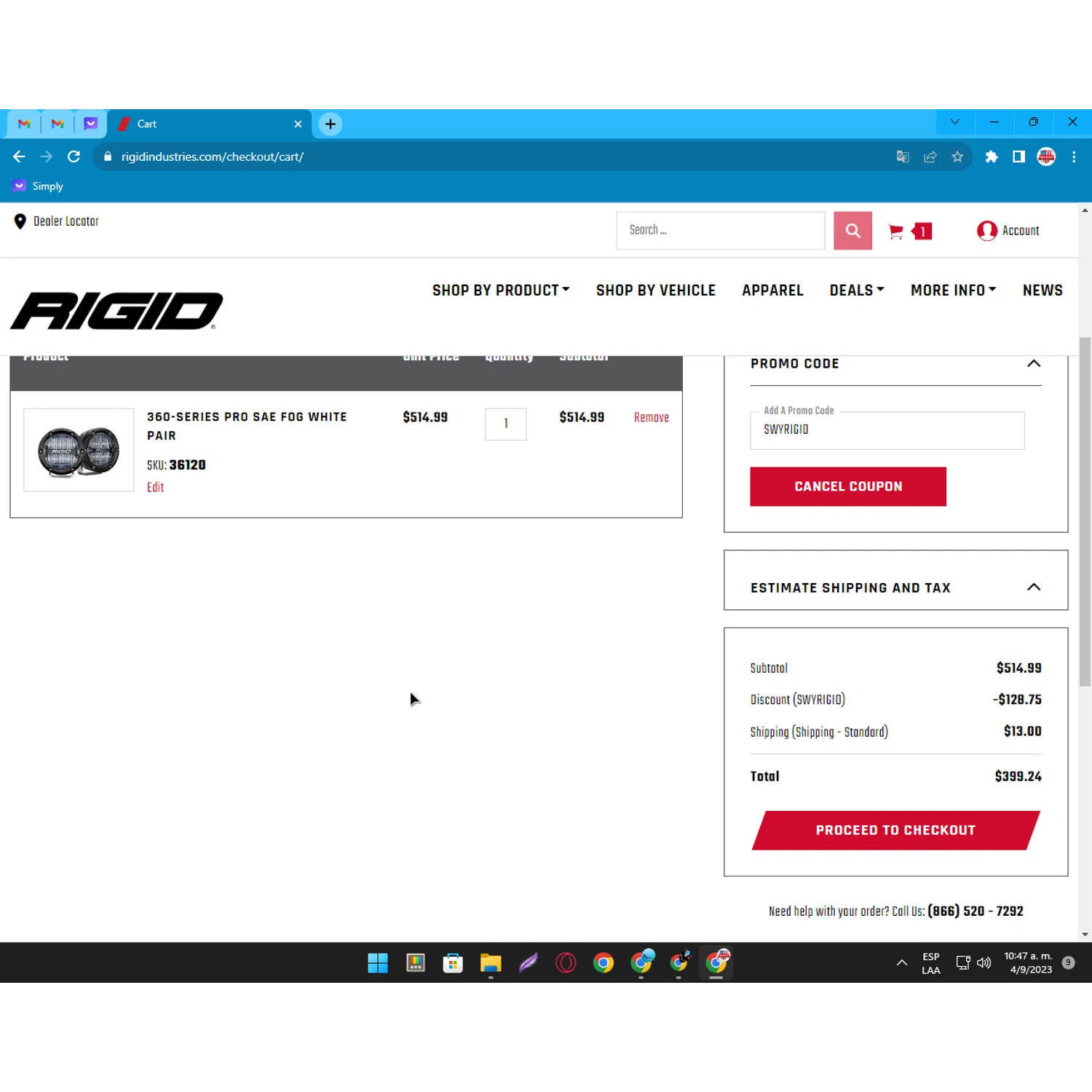Close the Cart browser tab
The width and height of the screenshot is (1092, 1092).
pyautogui.click(x=298, y=124)
